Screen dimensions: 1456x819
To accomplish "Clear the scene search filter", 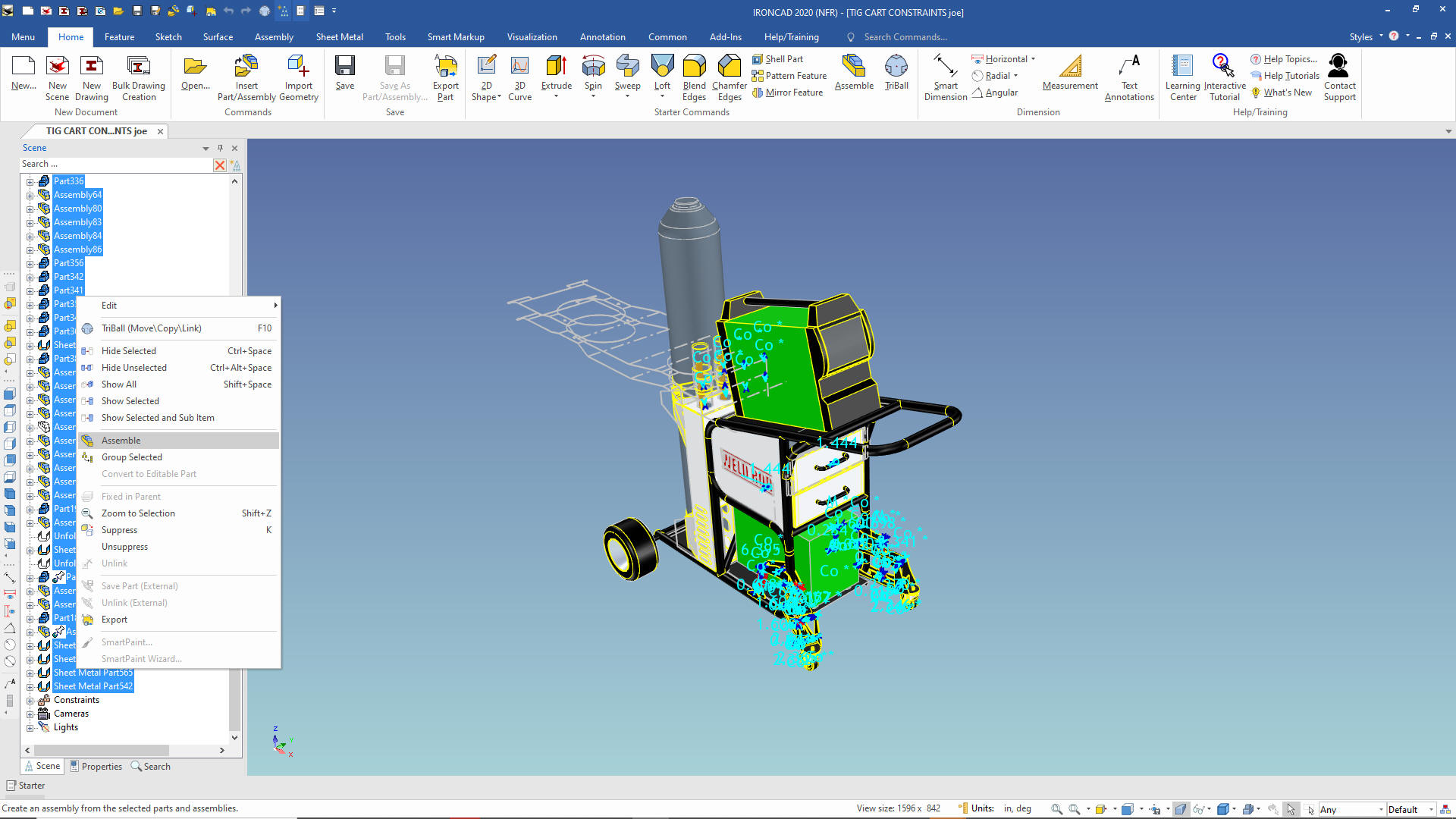I will 220,165.
